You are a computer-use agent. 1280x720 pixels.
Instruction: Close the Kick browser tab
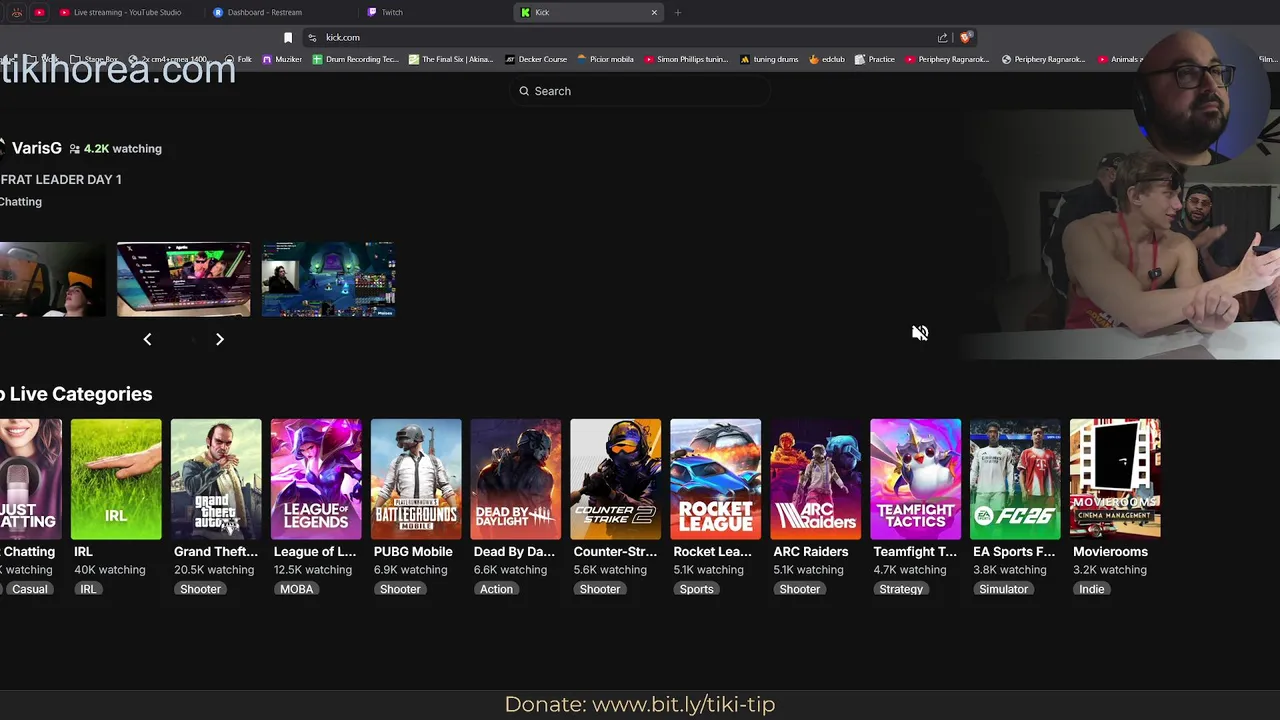654,12
